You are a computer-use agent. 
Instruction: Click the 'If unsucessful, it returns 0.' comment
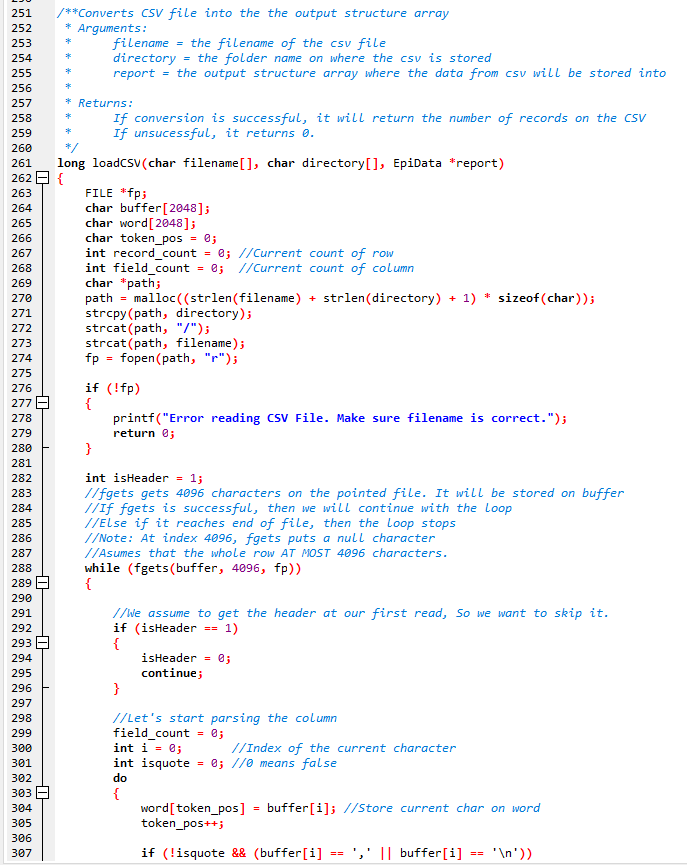(214, 134)
